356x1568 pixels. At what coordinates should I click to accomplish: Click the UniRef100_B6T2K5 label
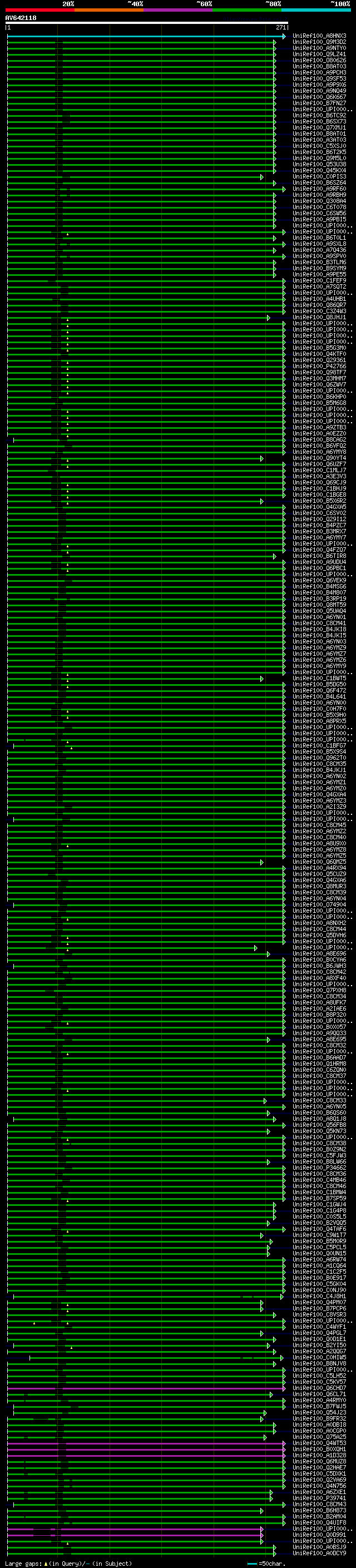319,152
